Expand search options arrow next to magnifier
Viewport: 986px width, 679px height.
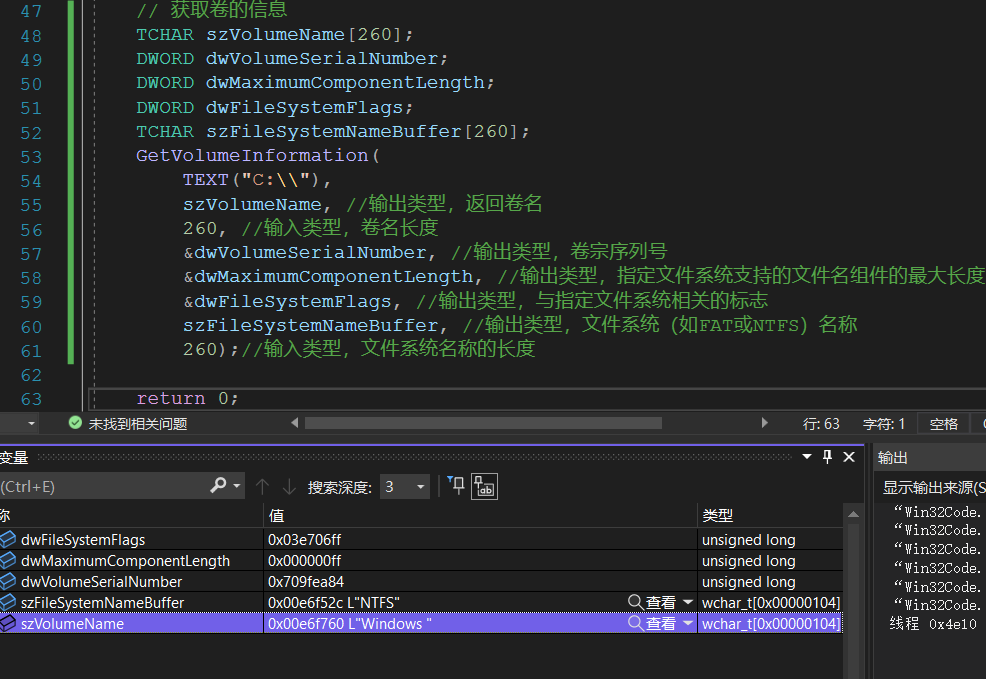coord(237,486)
